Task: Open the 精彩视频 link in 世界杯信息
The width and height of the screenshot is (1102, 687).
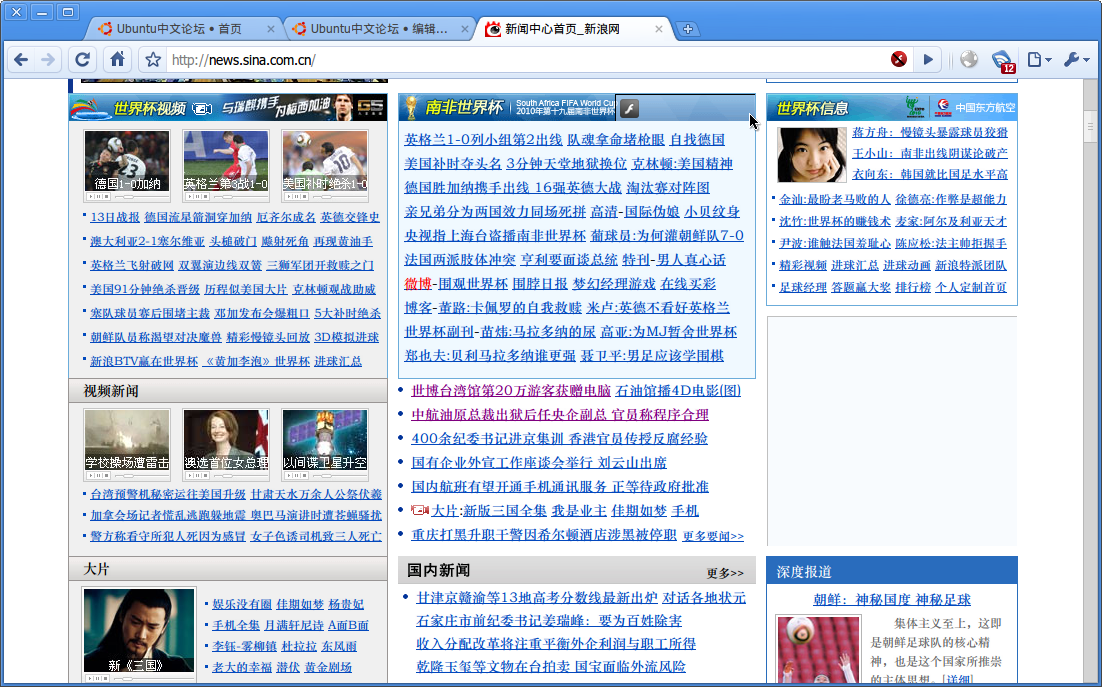Action: (803, 266)
